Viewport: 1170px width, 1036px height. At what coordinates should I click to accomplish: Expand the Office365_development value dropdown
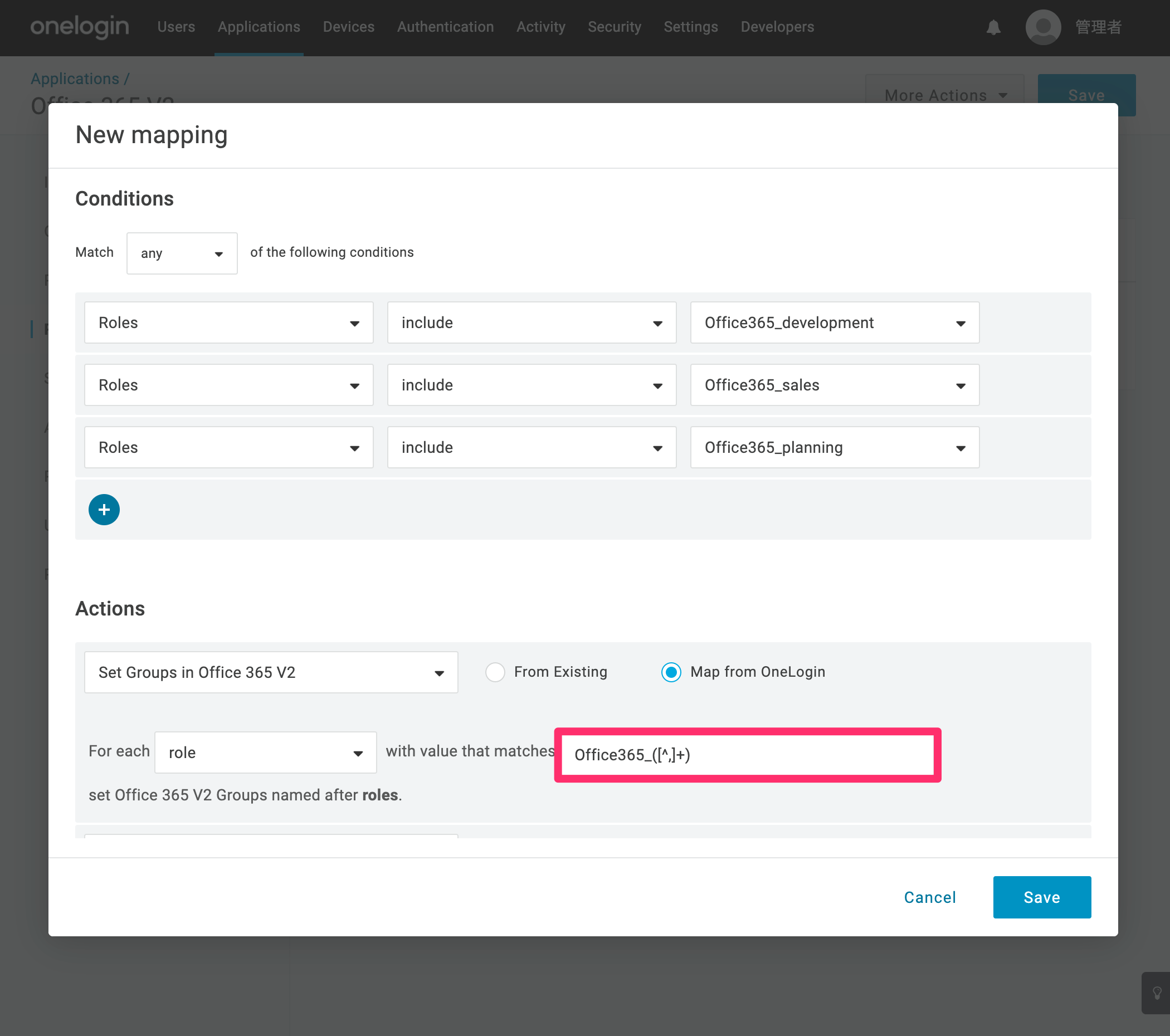click(x=835, y=323)
